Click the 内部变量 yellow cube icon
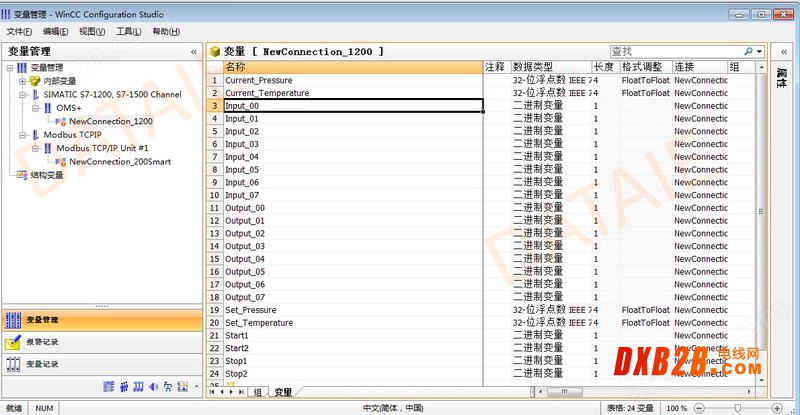 (x=34, y=81)
